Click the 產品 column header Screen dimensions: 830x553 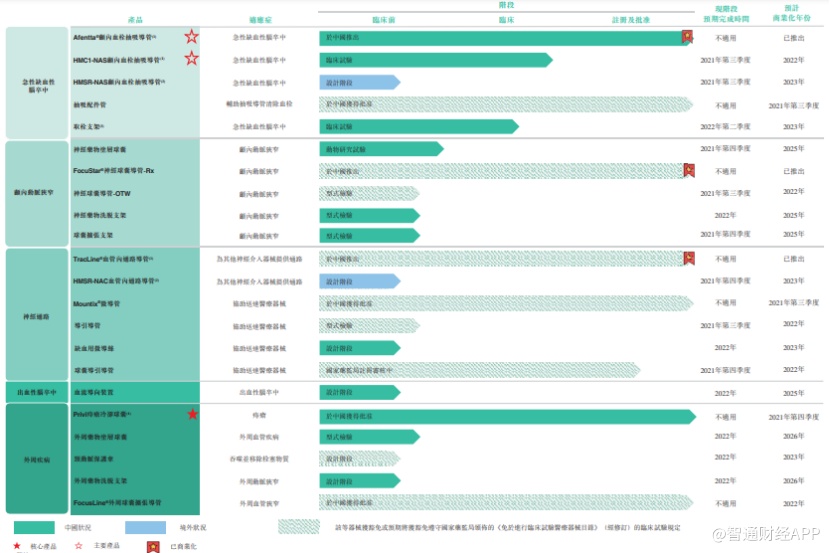pyautogui.click(x=135, y=20)
